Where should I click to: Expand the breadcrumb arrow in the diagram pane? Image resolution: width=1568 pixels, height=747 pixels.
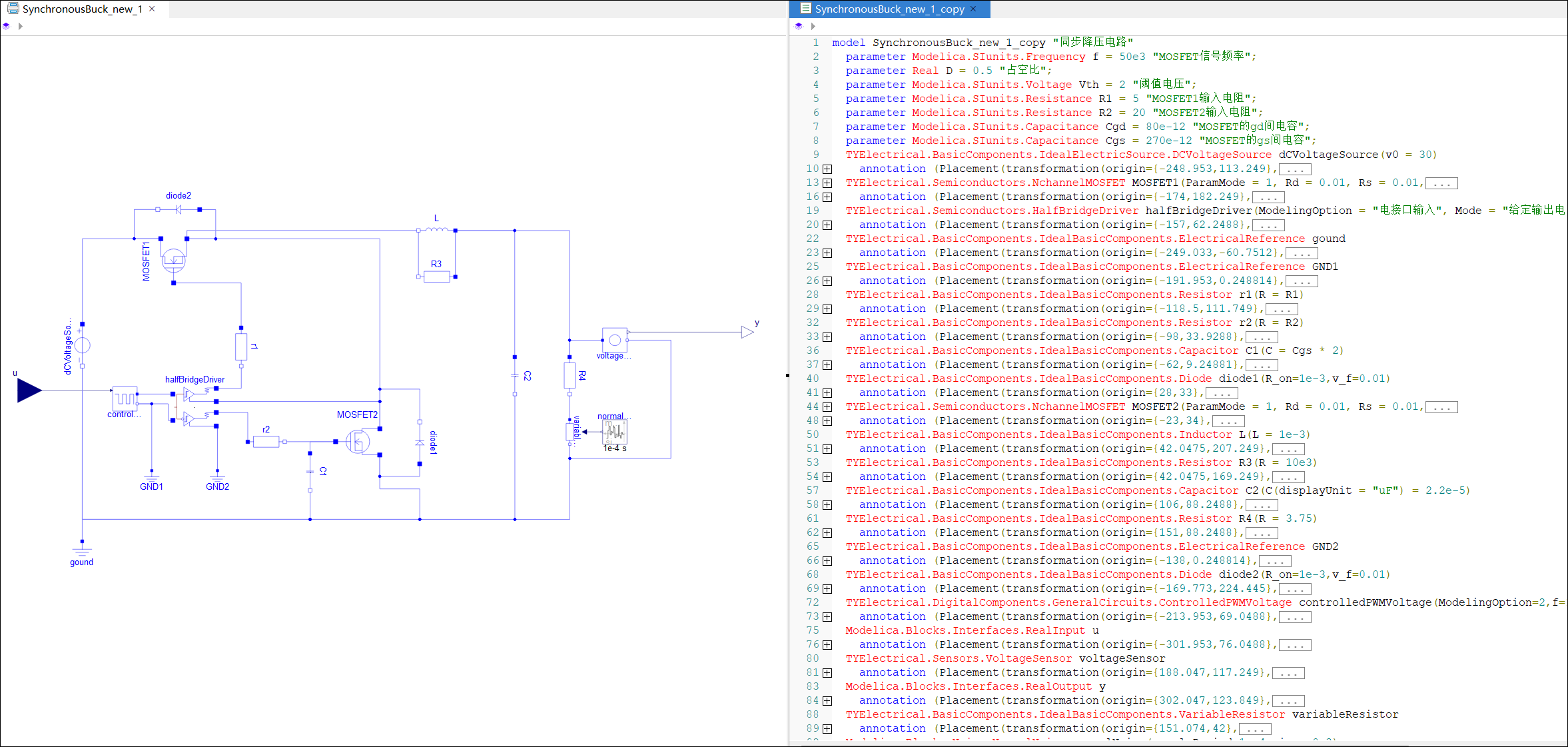pos(21,26)
